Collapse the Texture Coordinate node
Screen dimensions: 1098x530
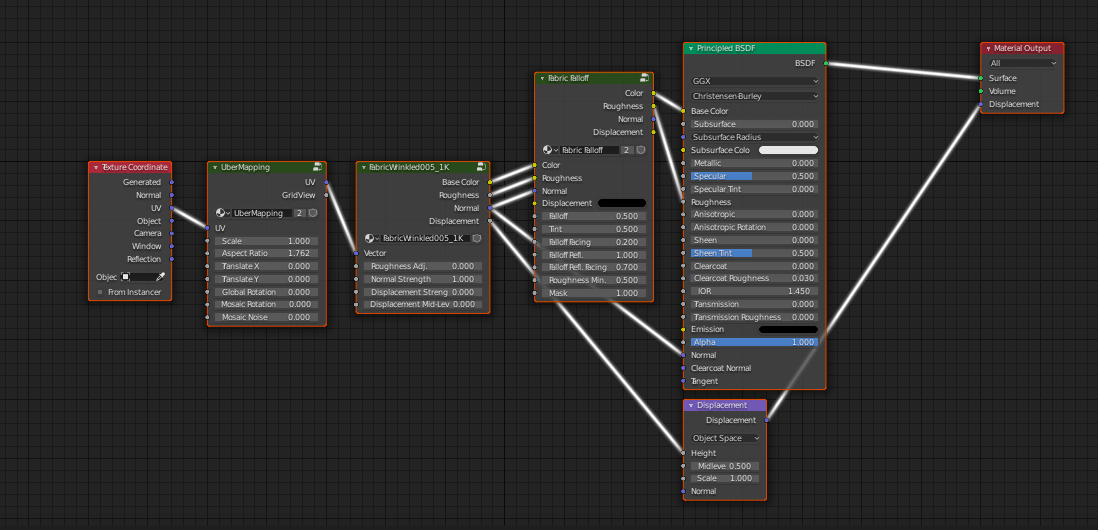point(96,168)
